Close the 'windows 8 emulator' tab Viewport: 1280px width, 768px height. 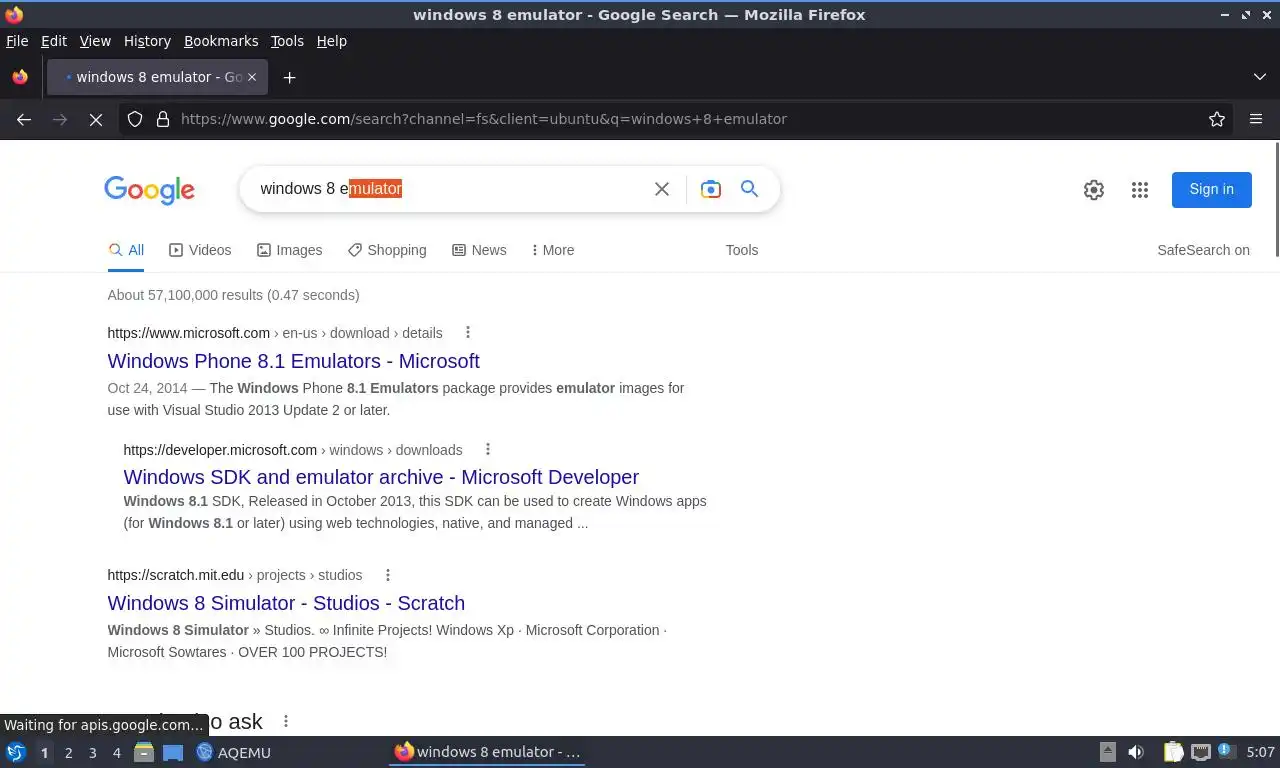tap(252, 77)
